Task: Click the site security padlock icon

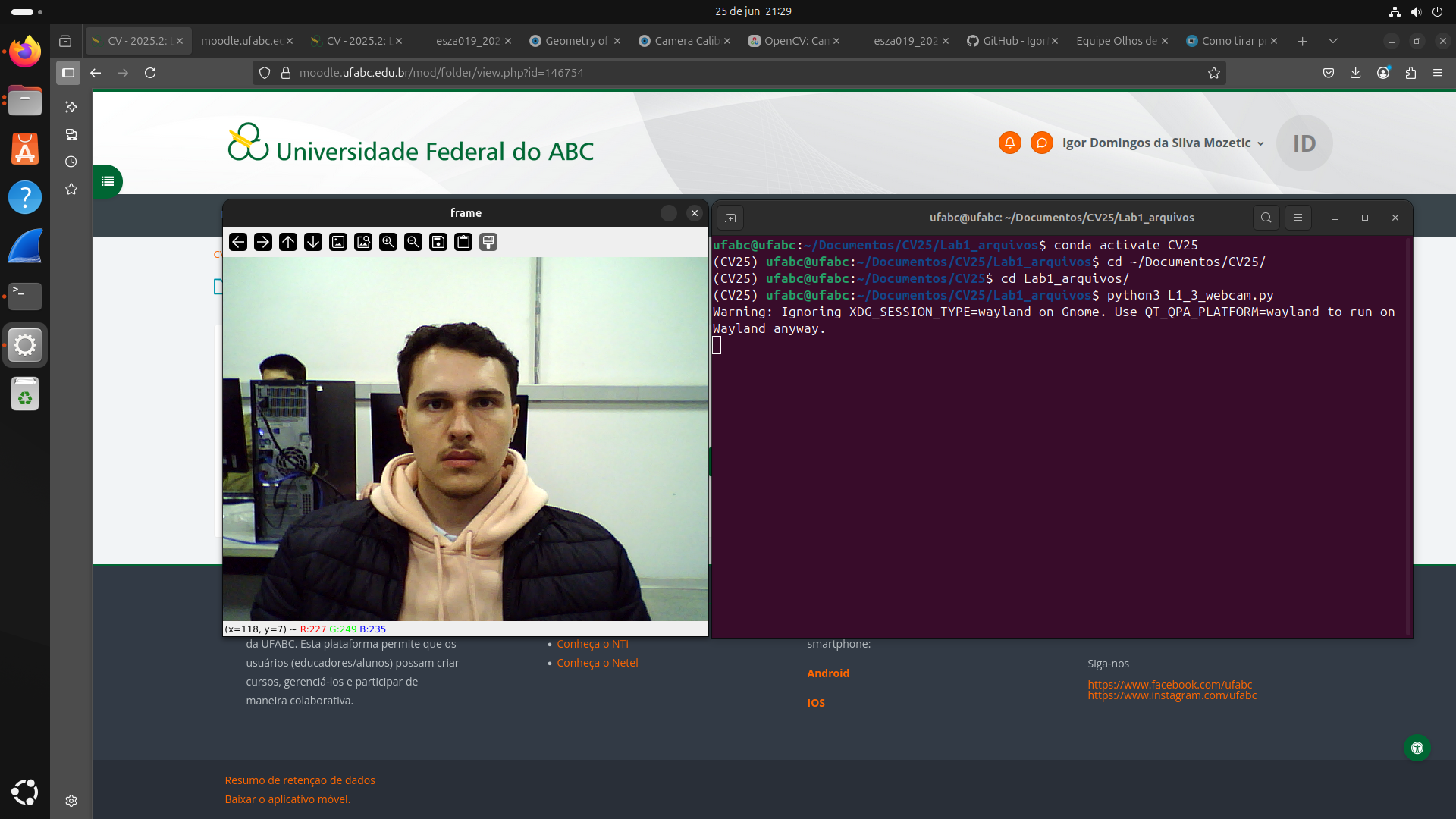Action: pos(286,73)
